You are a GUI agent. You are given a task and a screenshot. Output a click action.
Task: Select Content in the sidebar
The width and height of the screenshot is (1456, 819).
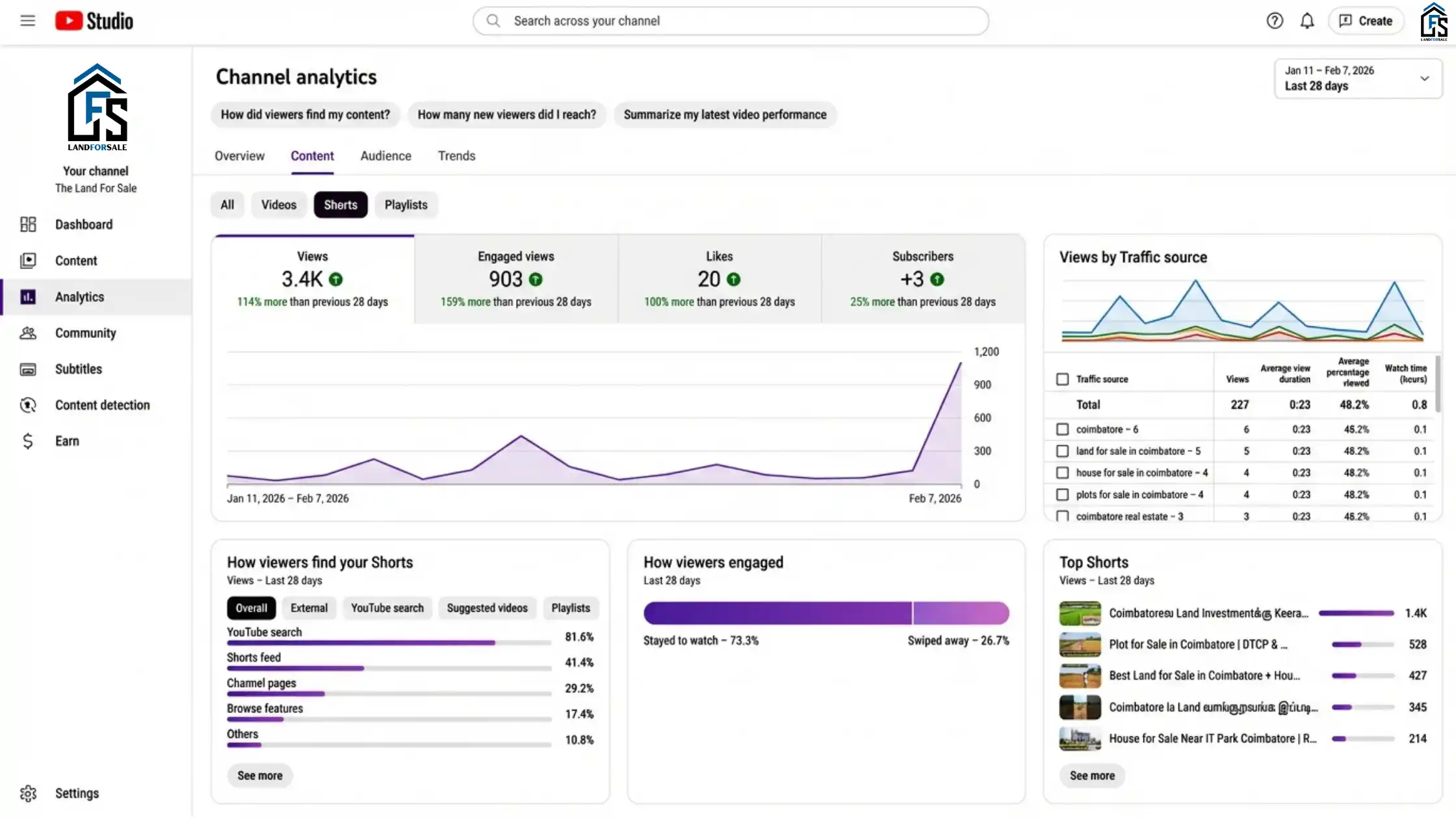pos(76,260)
